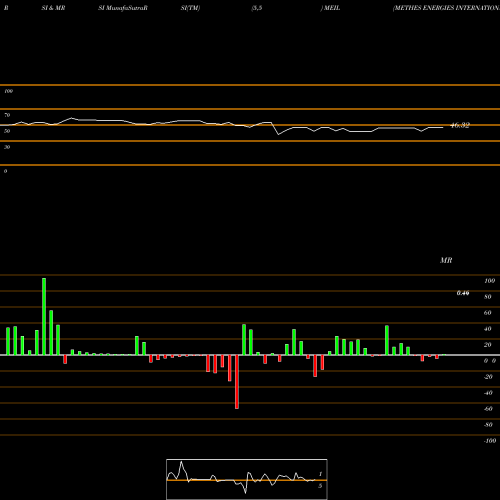Viewport: 500px width, 500px height.
Task: Select the '5' label inside the mini chart
Action: pyautogui.click(x=320, y=486)
